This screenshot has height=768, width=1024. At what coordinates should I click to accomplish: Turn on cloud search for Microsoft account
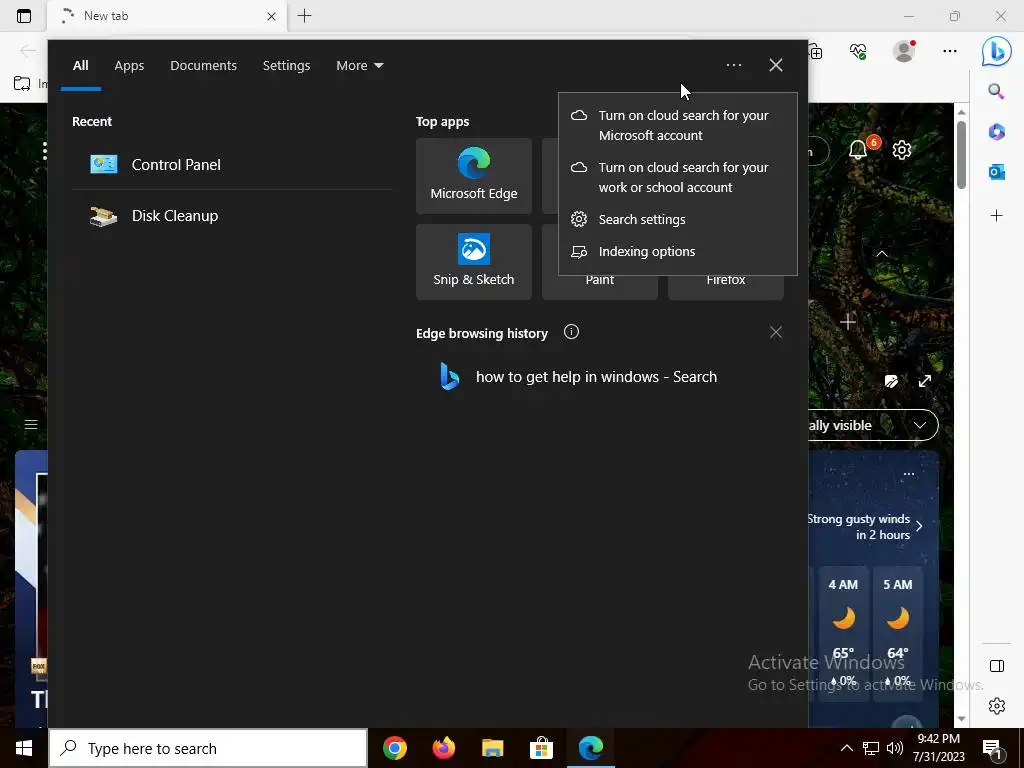tap(678, 125)
